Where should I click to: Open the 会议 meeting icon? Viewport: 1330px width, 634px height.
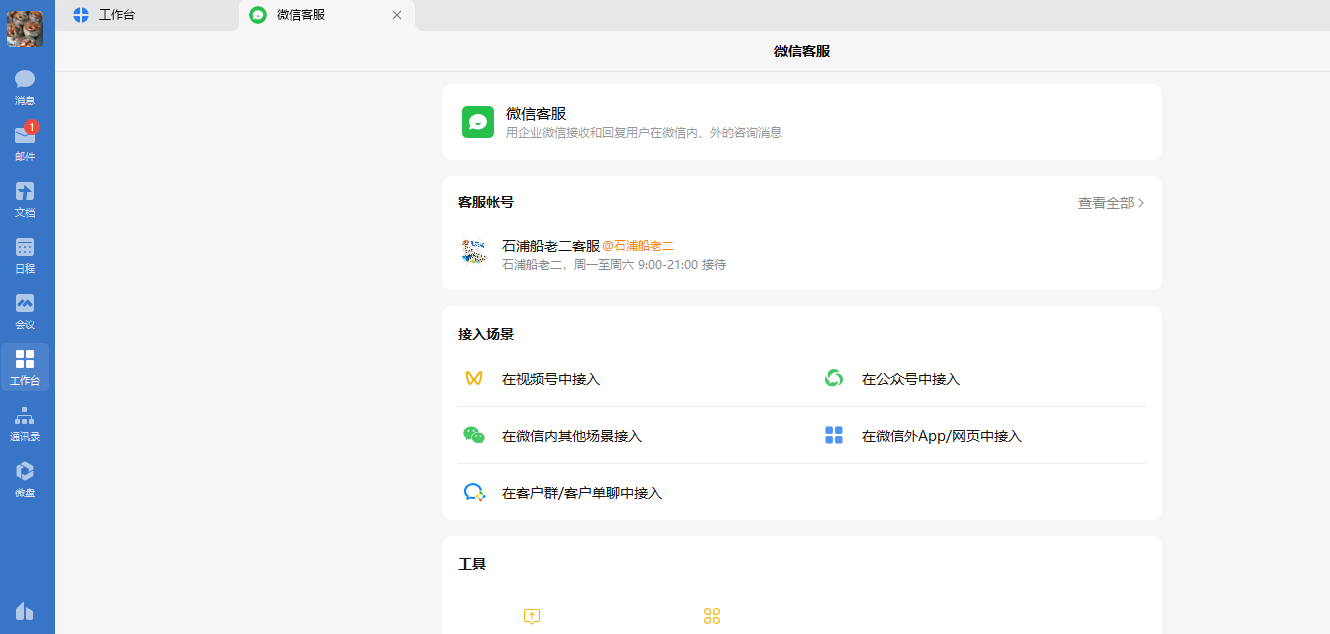tap(25, 310)
